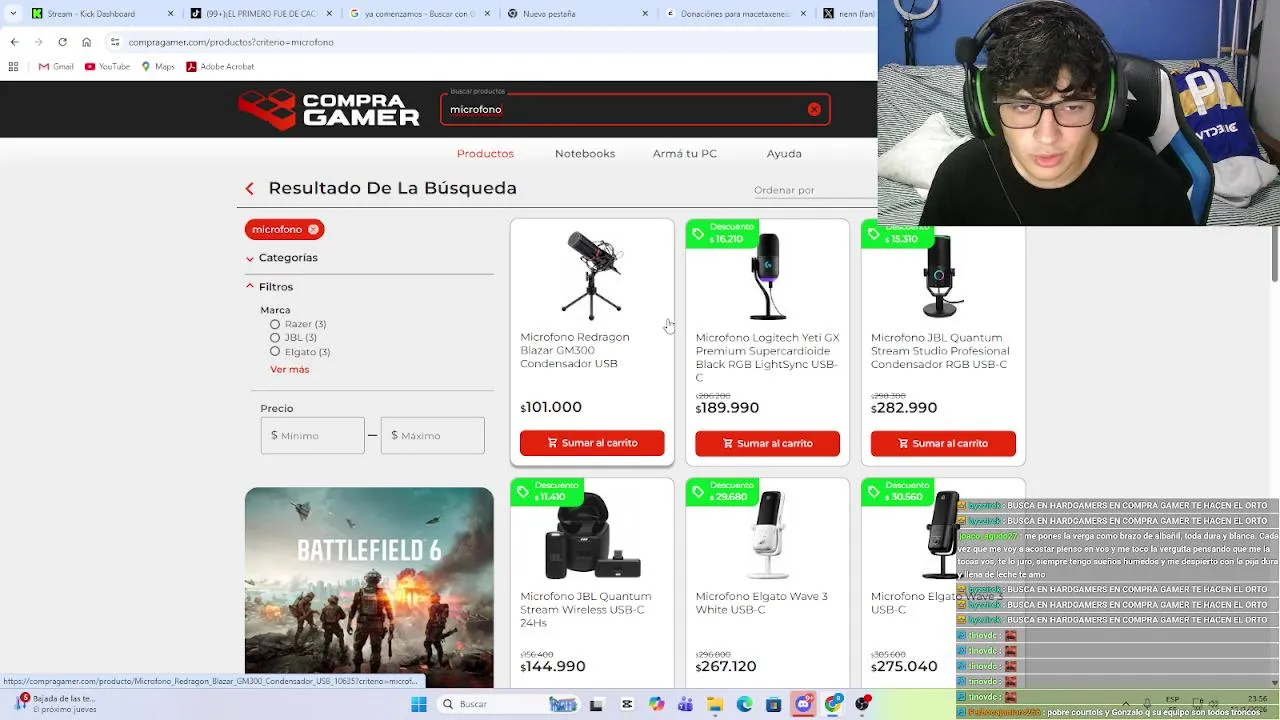The width and height of the screenshot is (1280, 720).
Task: Click the $101.000 price text
Action: [551, 407]
